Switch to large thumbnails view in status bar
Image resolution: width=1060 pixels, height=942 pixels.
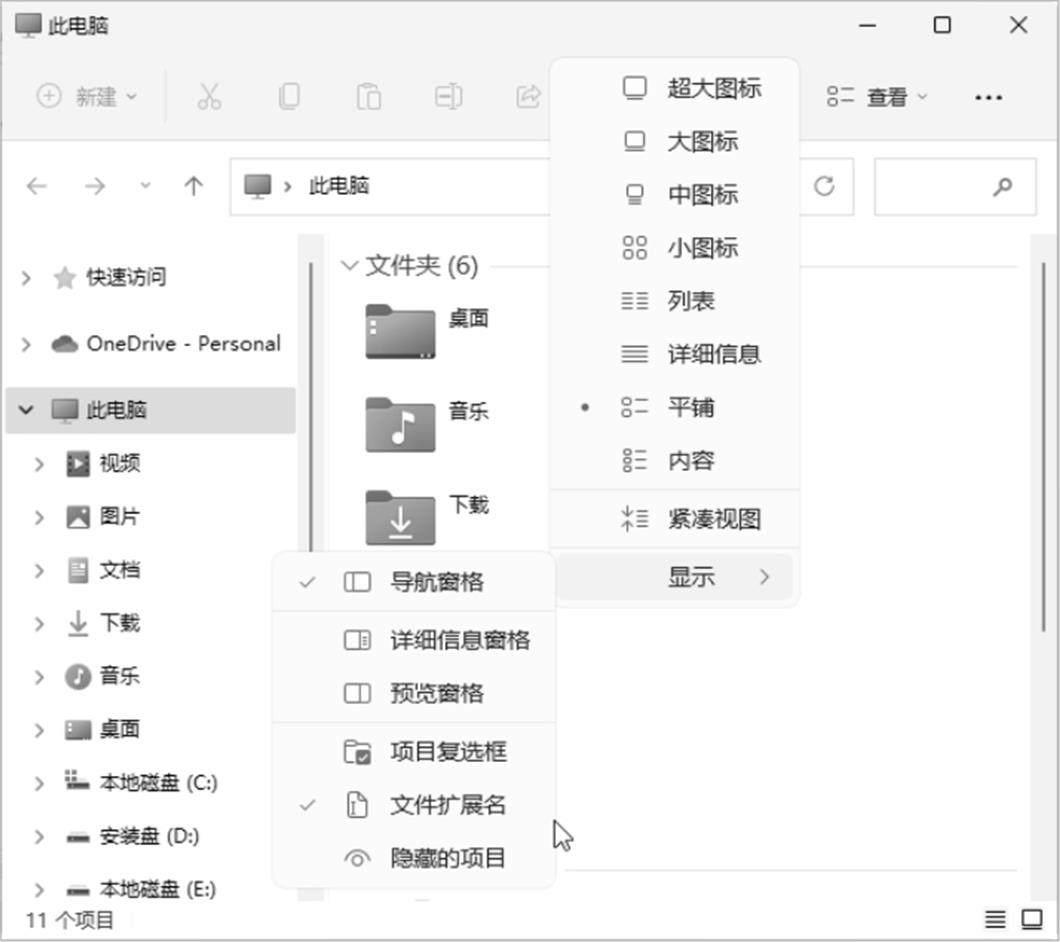[1031, 919]
